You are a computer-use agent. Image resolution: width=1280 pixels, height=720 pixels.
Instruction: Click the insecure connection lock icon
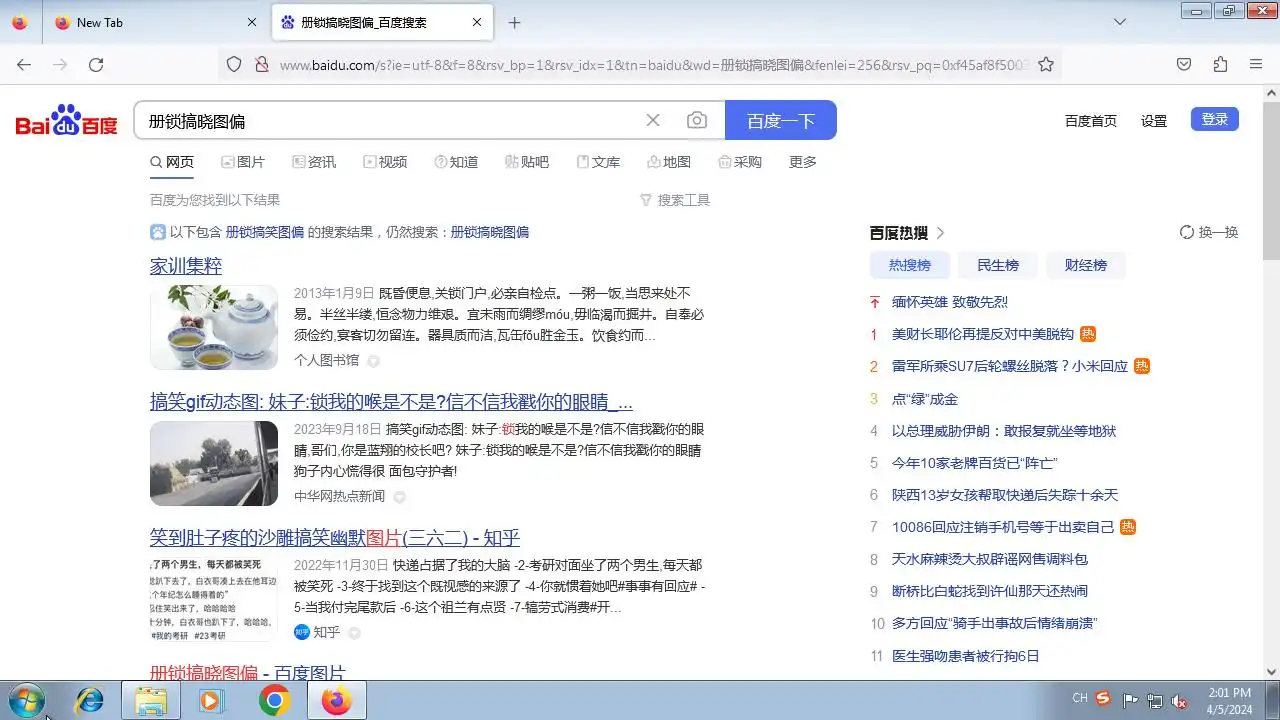tap(261, 64)
